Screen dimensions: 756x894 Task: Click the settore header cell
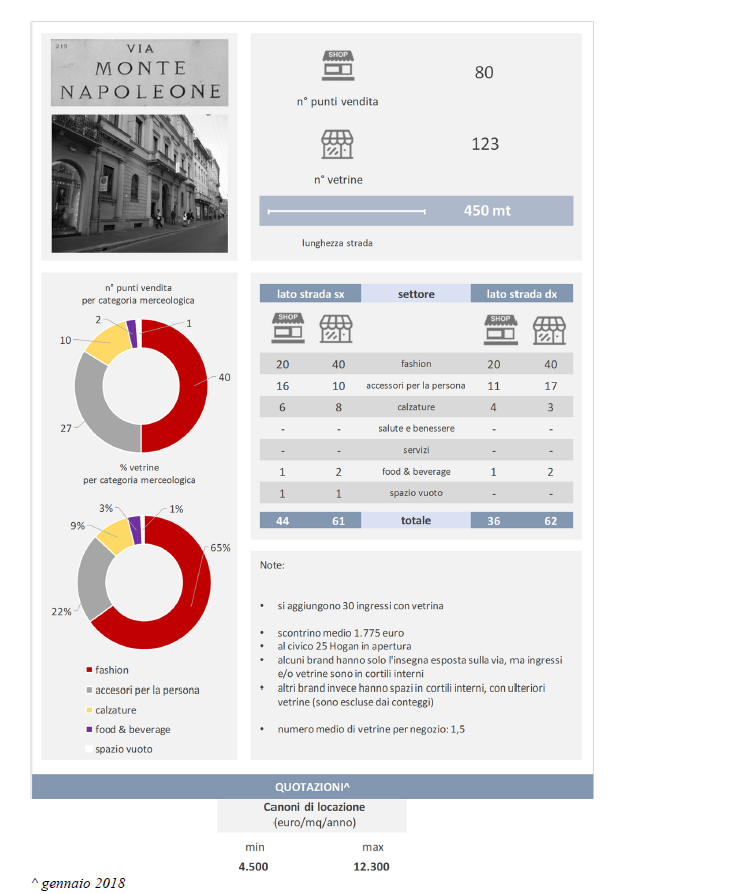pyautogui.click(x=416, y=294)
